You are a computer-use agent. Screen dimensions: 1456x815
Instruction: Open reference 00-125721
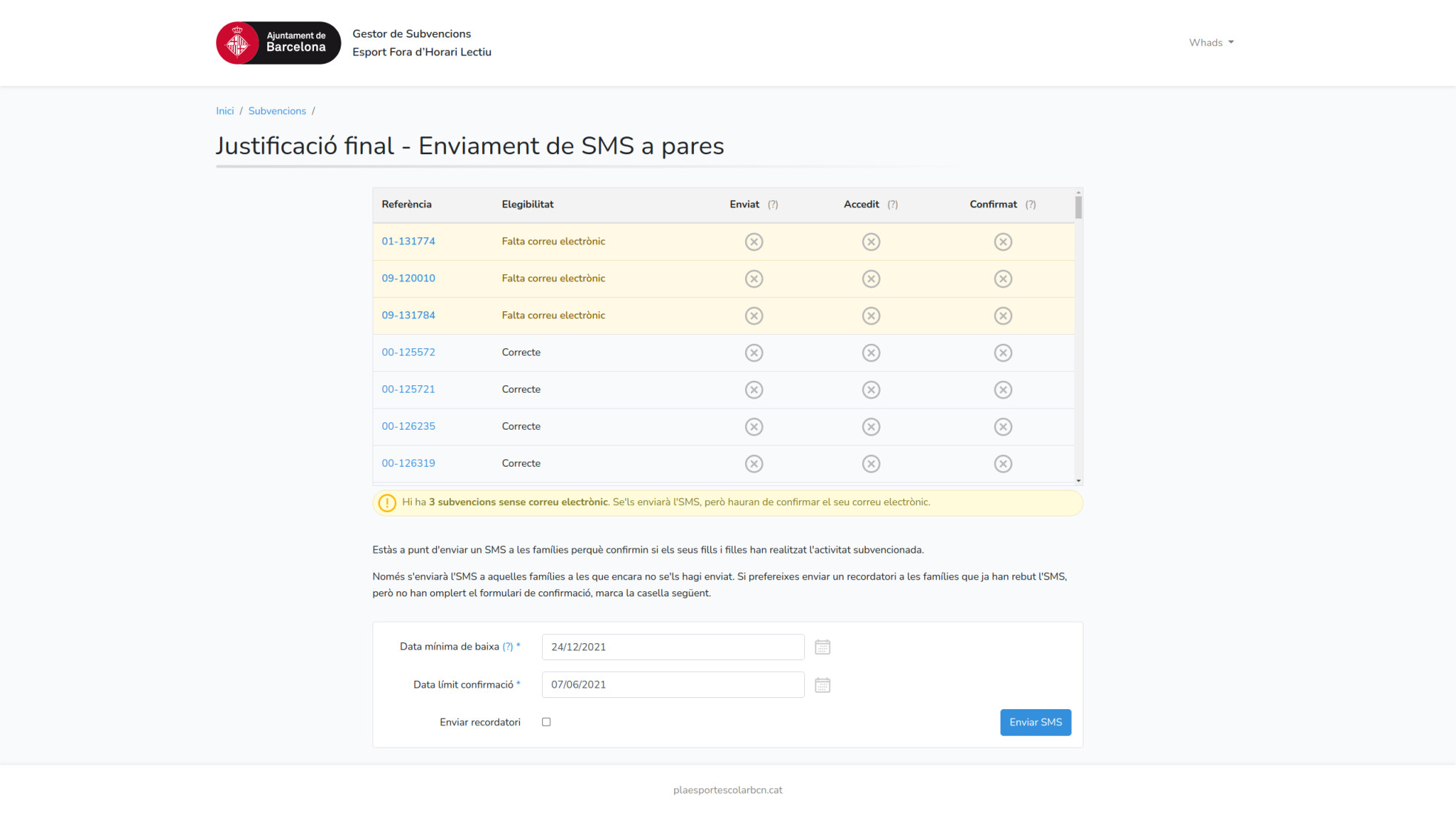pyautogui.click(x=408, y=390)
